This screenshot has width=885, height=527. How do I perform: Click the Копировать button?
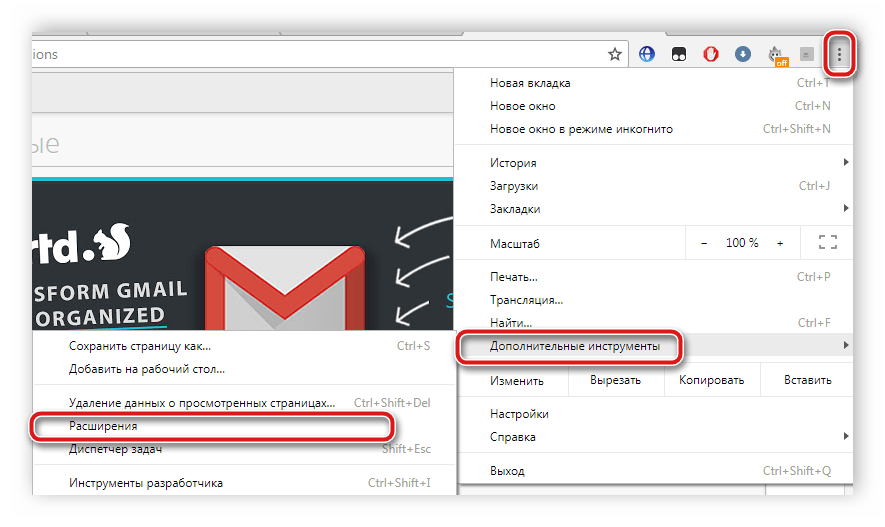pyautogui.click(x=712, y=380)
